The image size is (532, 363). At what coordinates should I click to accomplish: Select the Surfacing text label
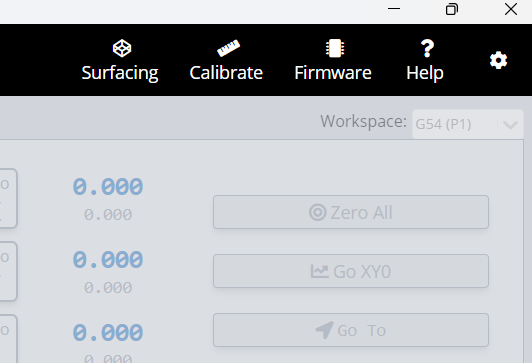click(x=120, y=73)
